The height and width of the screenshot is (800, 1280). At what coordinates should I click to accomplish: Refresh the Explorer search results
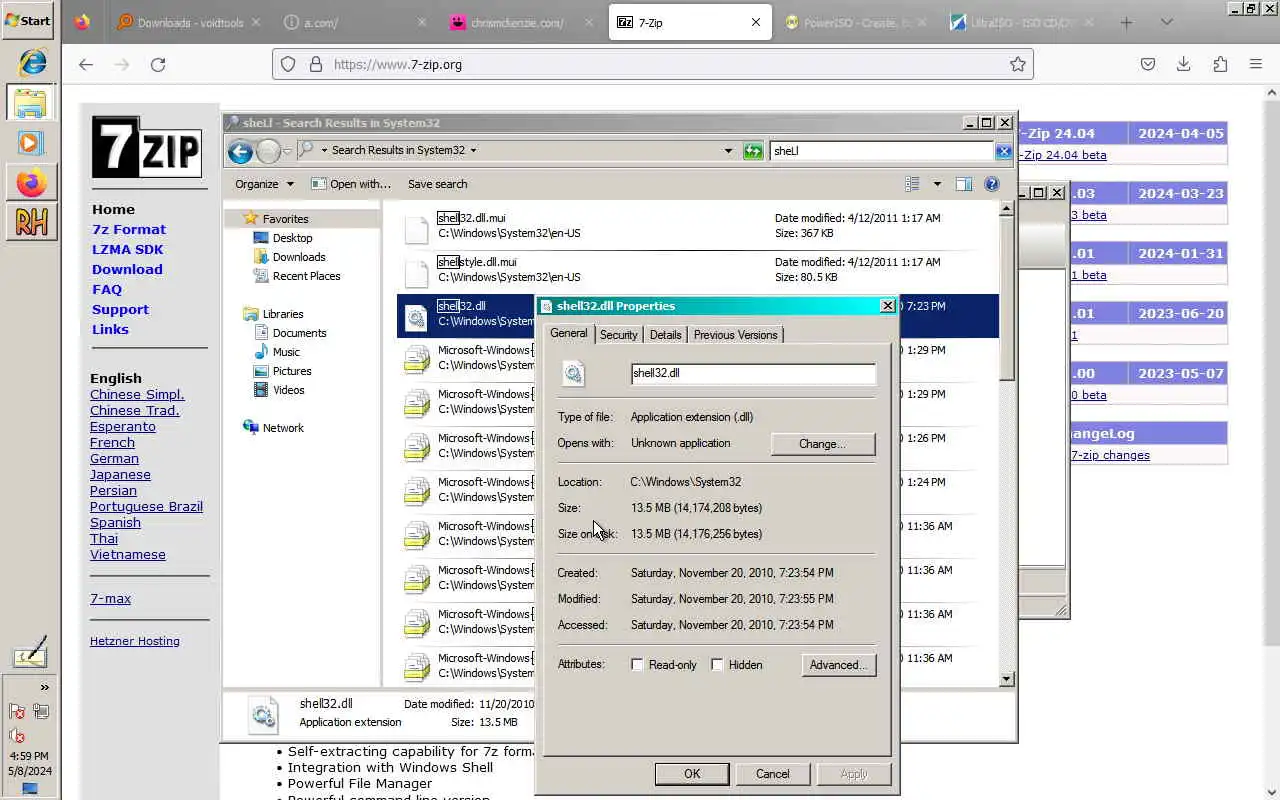pos(753,151)
